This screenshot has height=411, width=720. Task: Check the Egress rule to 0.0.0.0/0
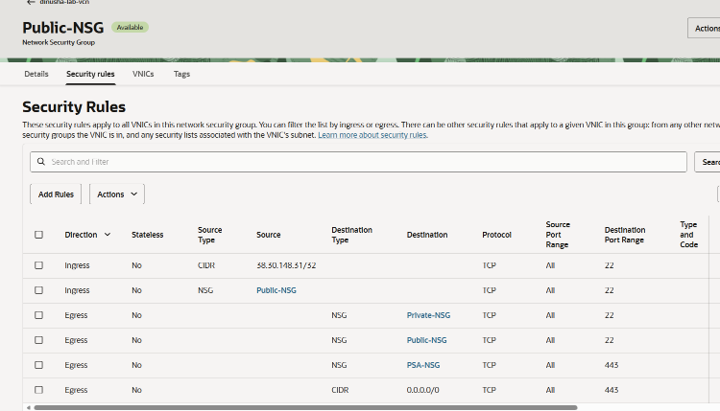(x=39, y=390)
